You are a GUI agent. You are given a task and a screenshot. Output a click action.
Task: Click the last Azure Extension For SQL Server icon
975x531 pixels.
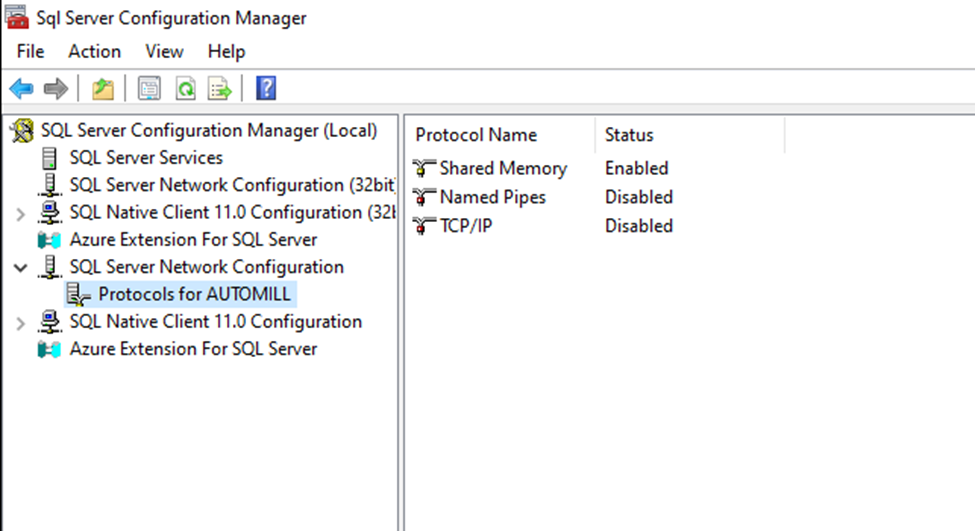[x=50, y=349]
